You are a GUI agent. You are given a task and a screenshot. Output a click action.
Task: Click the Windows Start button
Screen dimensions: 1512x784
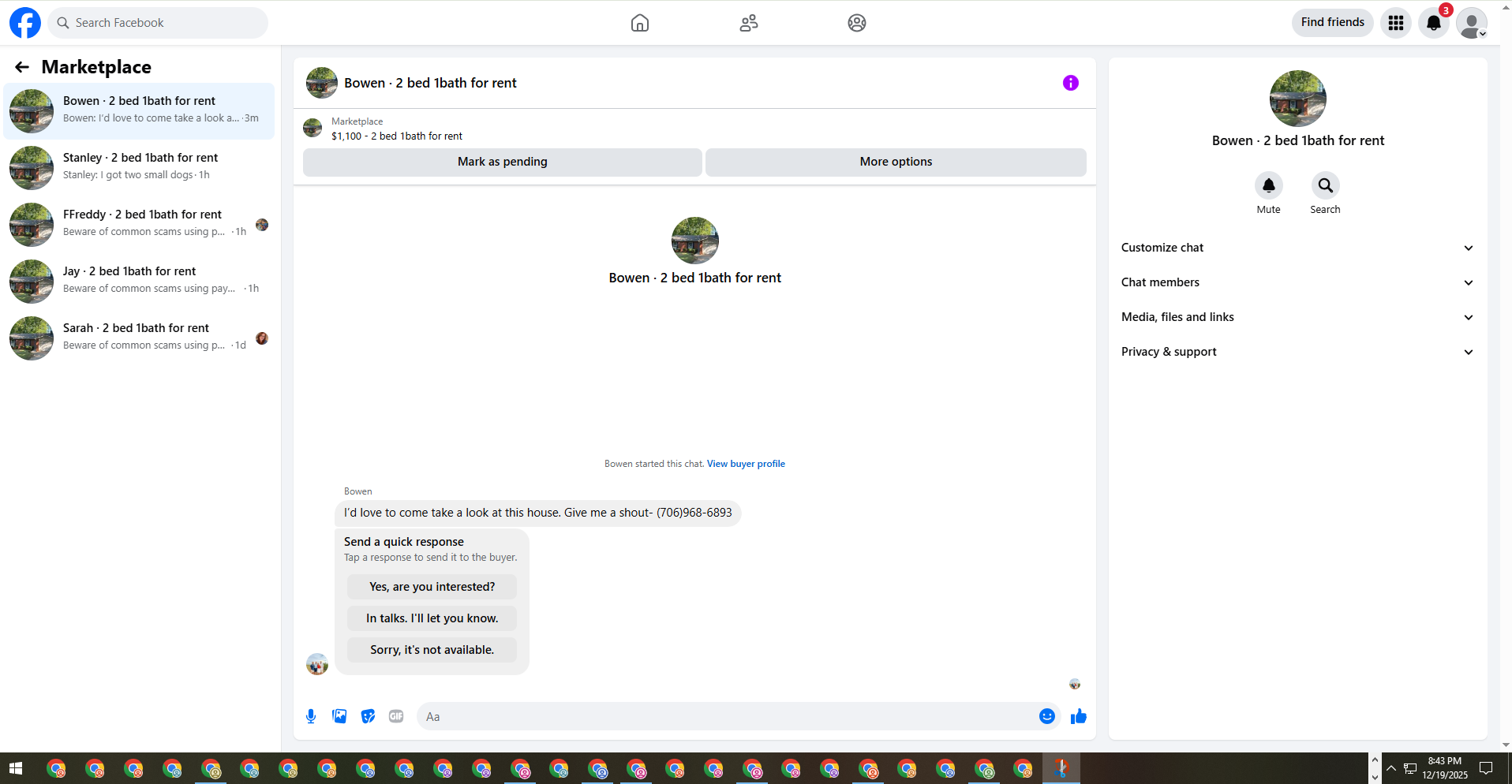(16, 768)
